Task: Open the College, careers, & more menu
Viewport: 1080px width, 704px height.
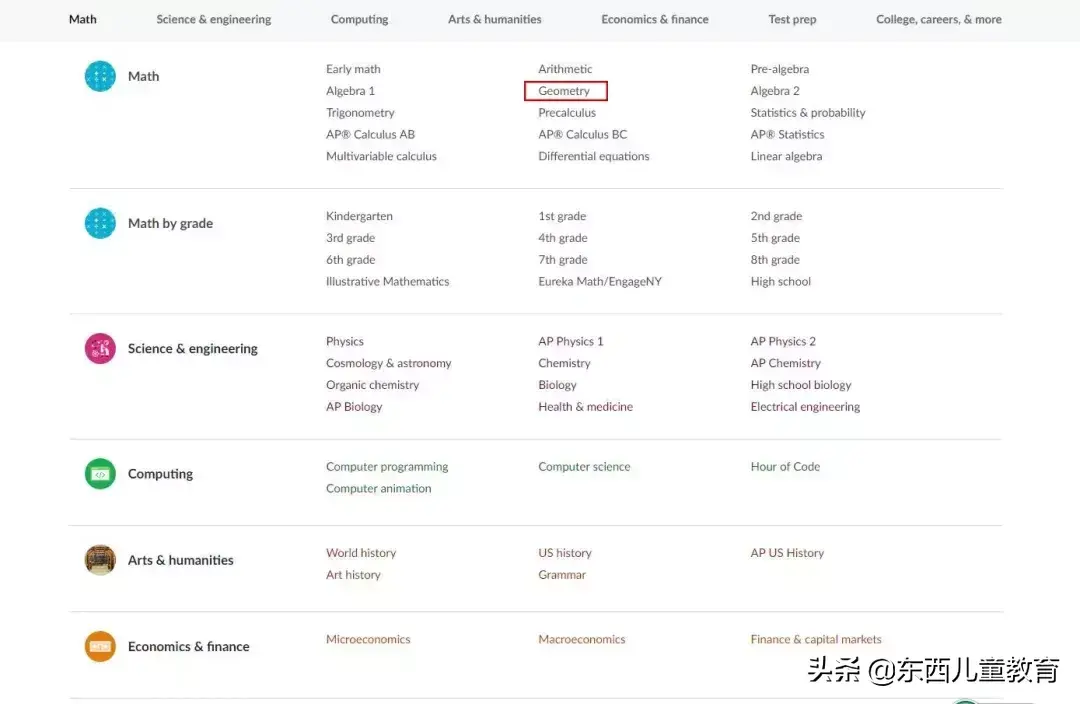Action: [938, 19]
